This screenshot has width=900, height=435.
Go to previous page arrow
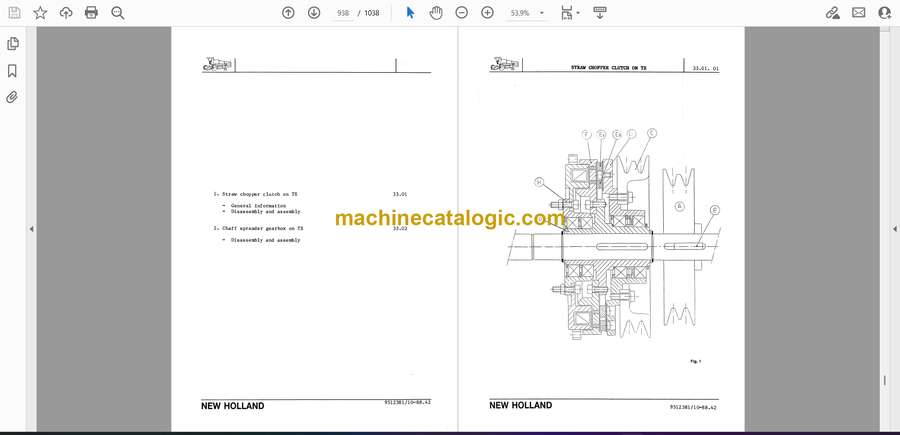[288, 13]
